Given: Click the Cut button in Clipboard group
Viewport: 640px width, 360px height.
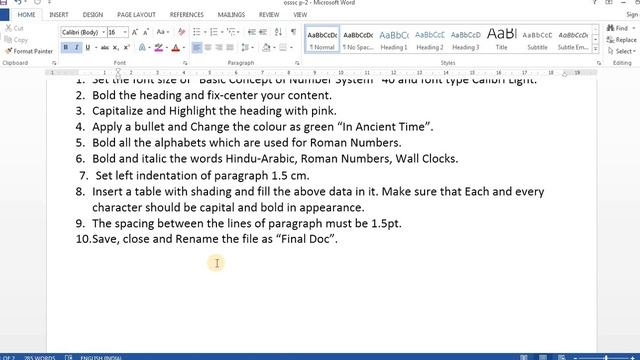Looking at the screenshot, I should tap(14, 28).
